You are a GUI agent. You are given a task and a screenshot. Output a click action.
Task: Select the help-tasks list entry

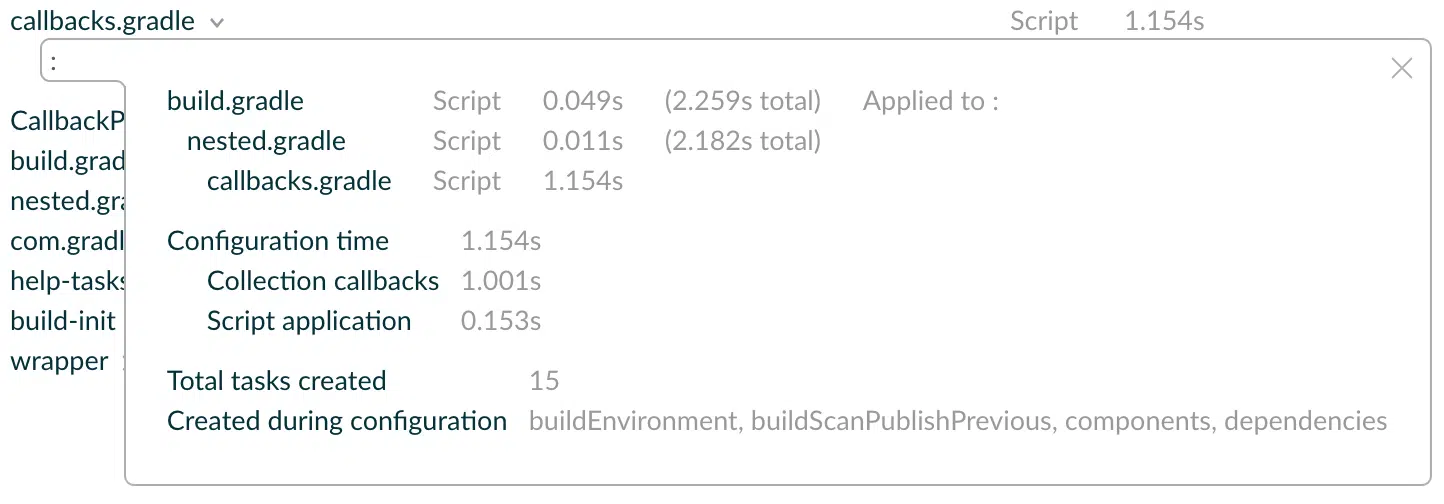pos(67,281)
